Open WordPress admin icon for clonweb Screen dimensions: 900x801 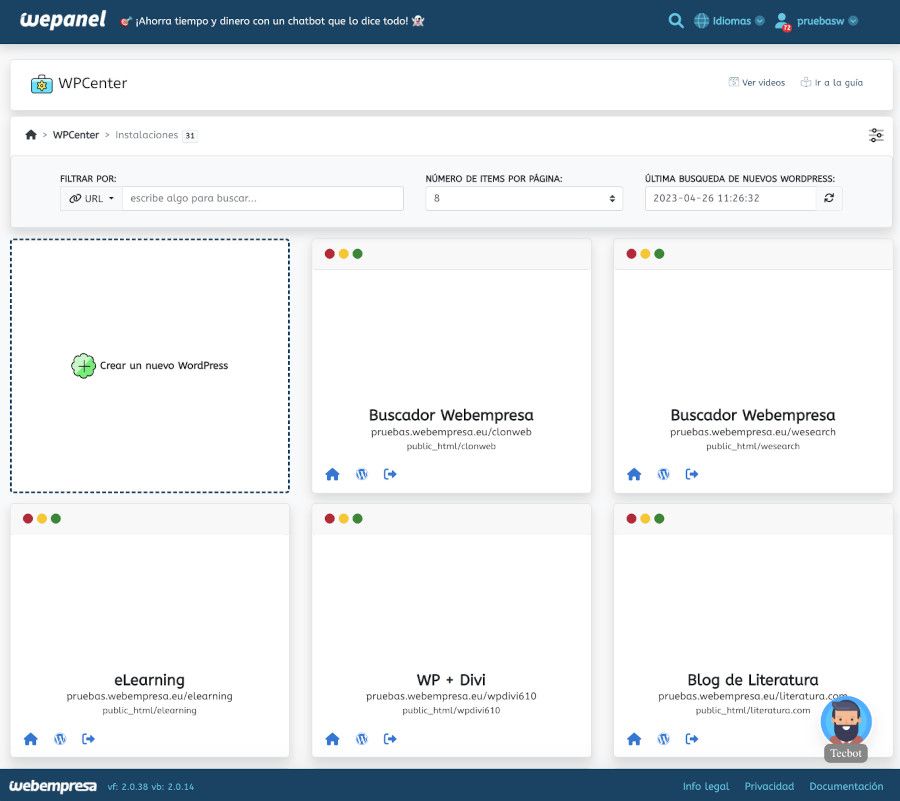coord(362,474)
